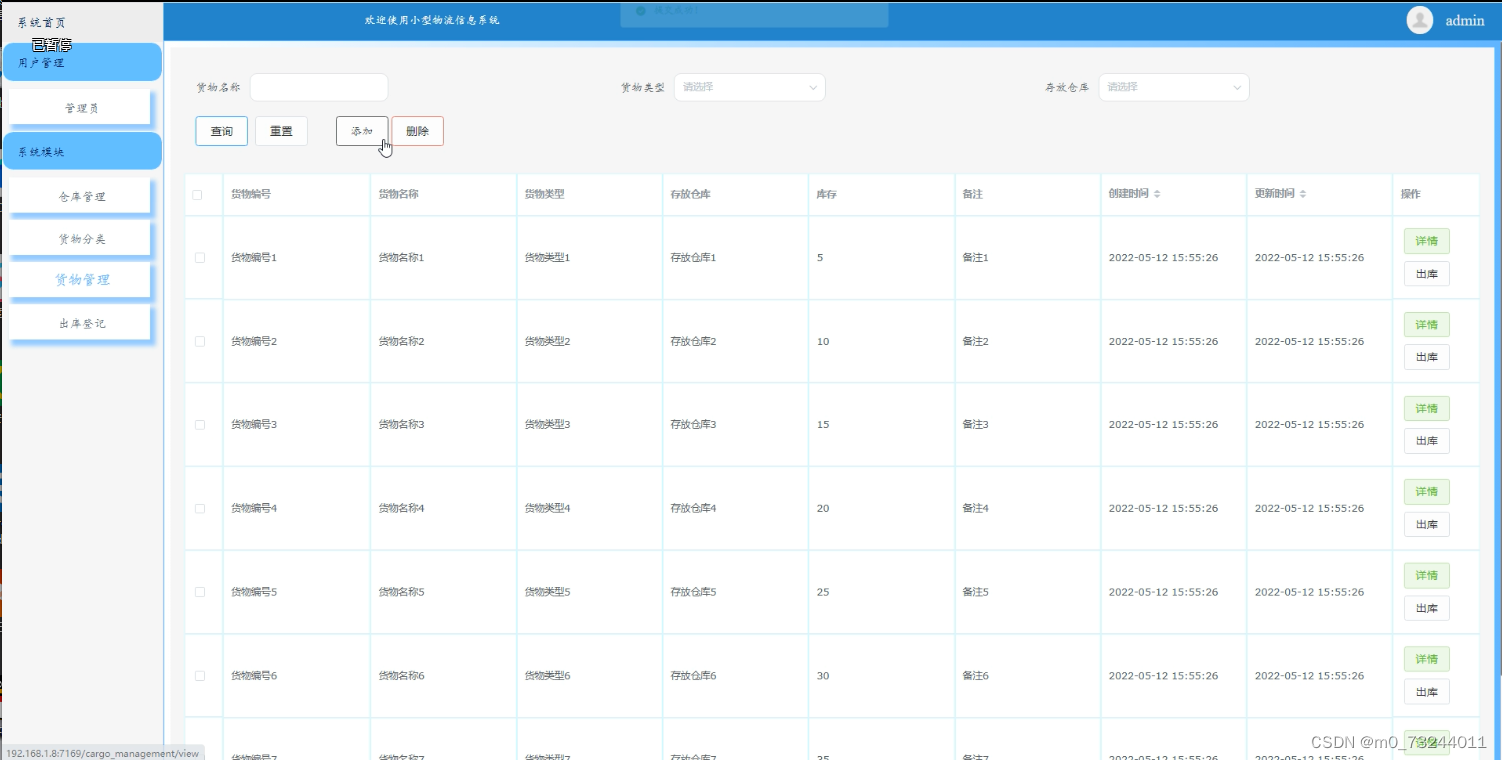Viewport: 1502px width, 760px height.
Task: Open the 管理员 menu item
Action: tap(81, 108)
